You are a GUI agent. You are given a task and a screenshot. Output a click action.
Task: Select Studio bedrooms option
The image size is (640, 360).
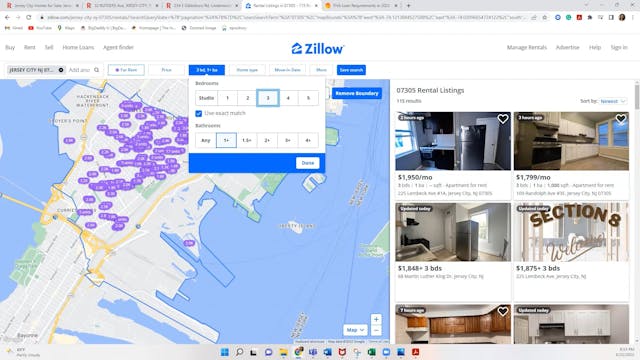pos(206,98)
